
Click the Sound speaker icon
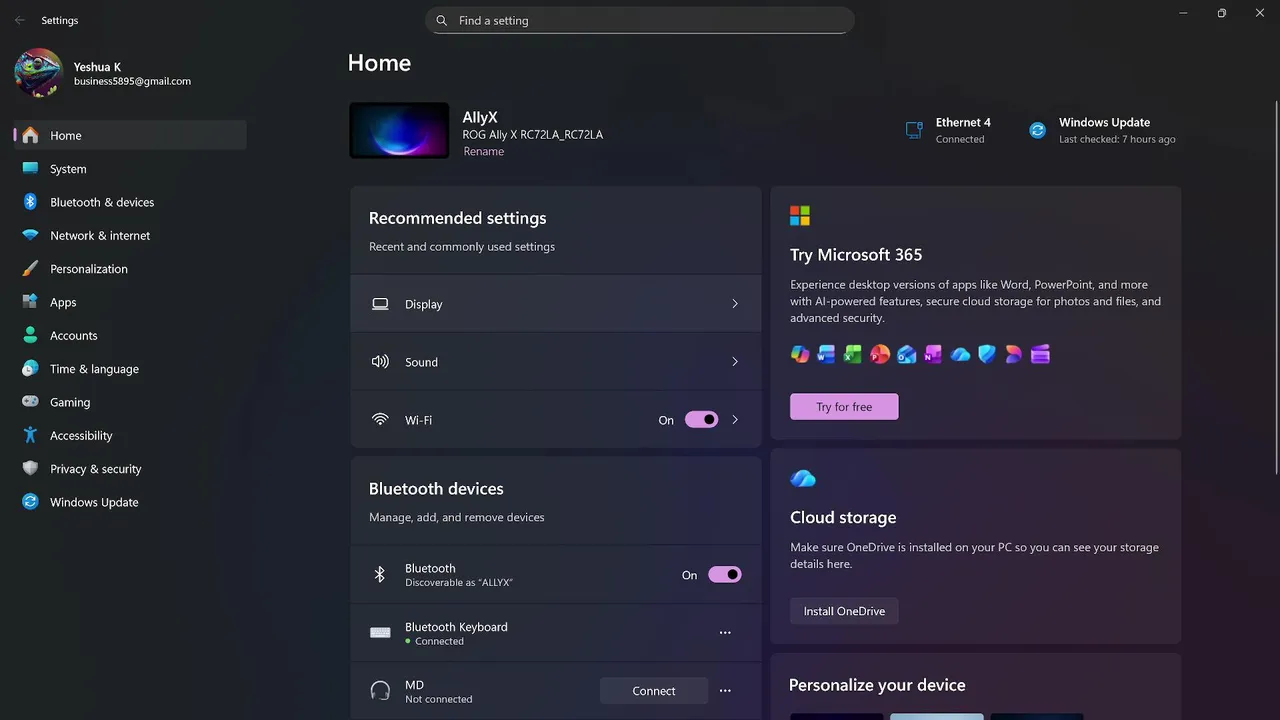pos(380,362)
